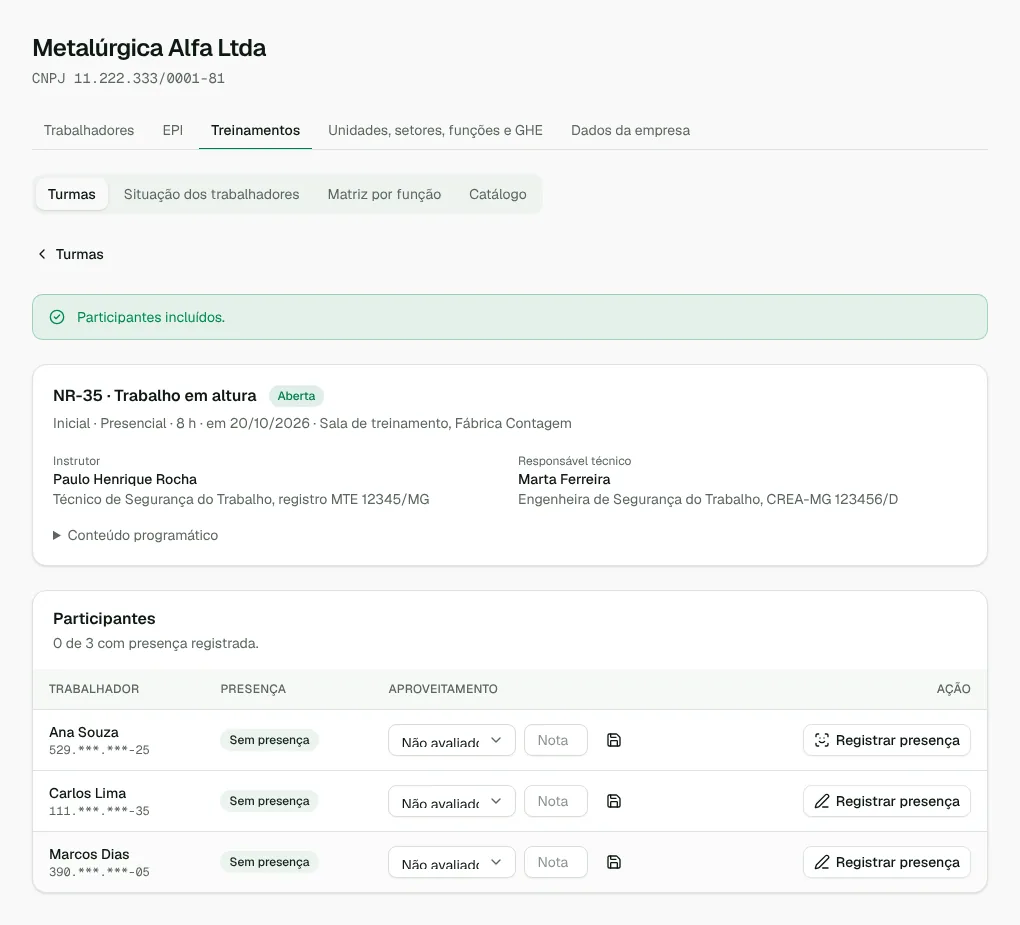The image size is (1020, 925).
Task: Open Marcos Dias's aproveitamento dropdown
Action: pyautogui.click(x=452, y=863)
